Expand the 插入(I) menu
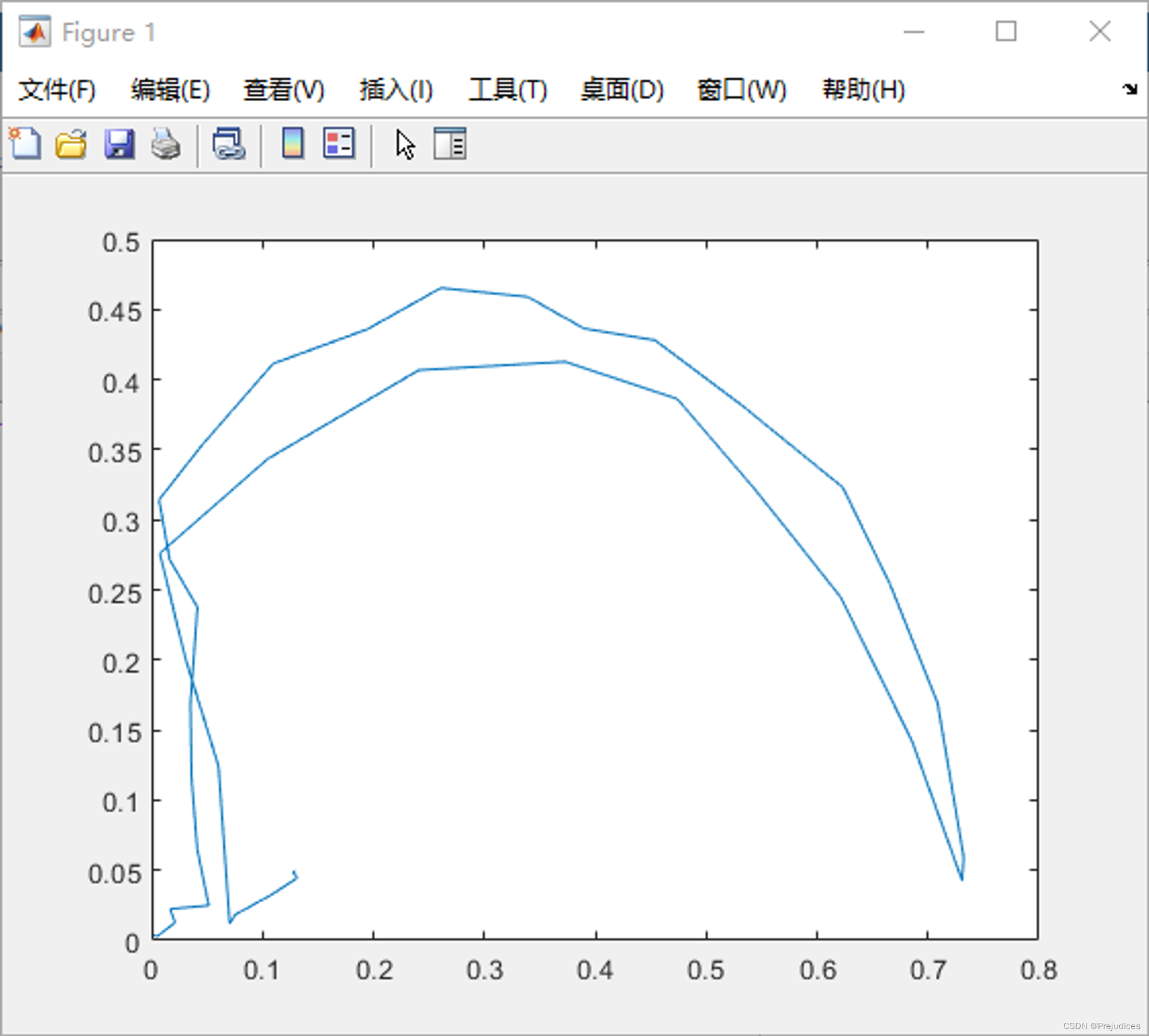Image resolution: width=1149 pixels, height=1036 pixels. [x=396, y=90]
